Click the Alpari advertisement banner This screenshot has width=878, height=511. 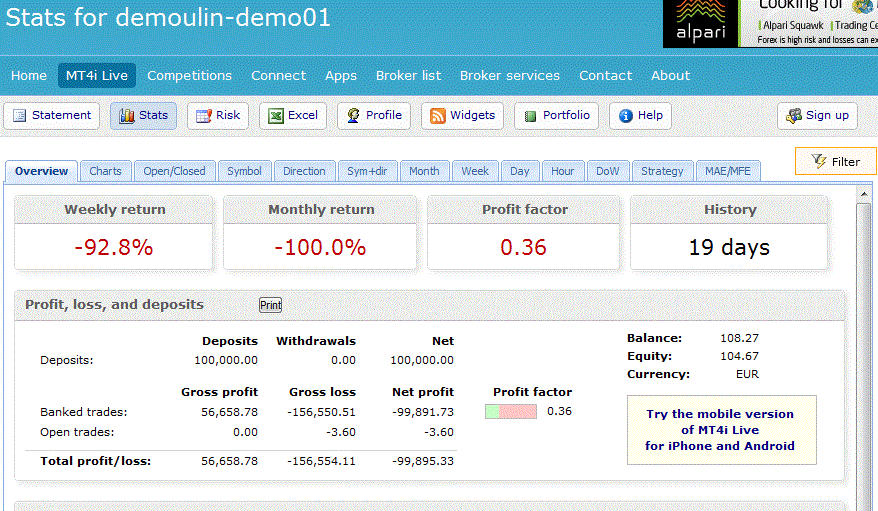pyautogui.click(x=770, y=24)
